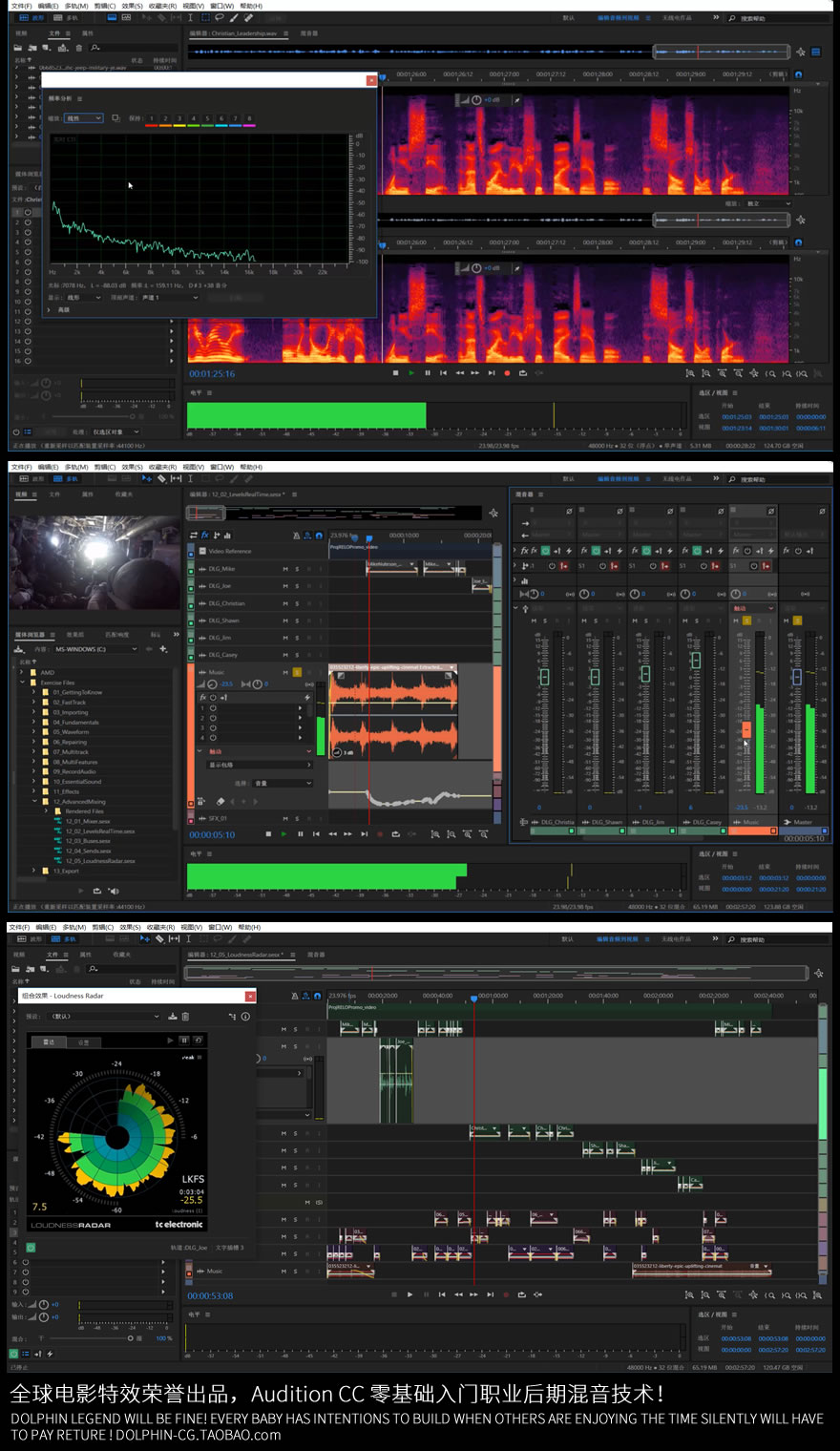The image size is (840, 1451).
Task: Pick the Paintbrush selection tool in Christian_Leadership window
Action: 234,17
